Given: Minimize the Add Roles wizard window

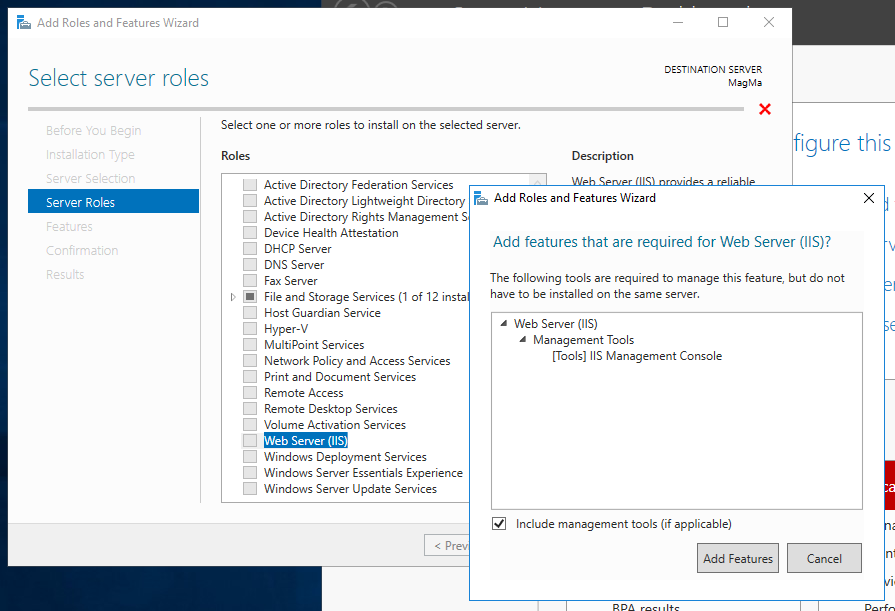Looking at the screenshot, I should coord(678,22).
